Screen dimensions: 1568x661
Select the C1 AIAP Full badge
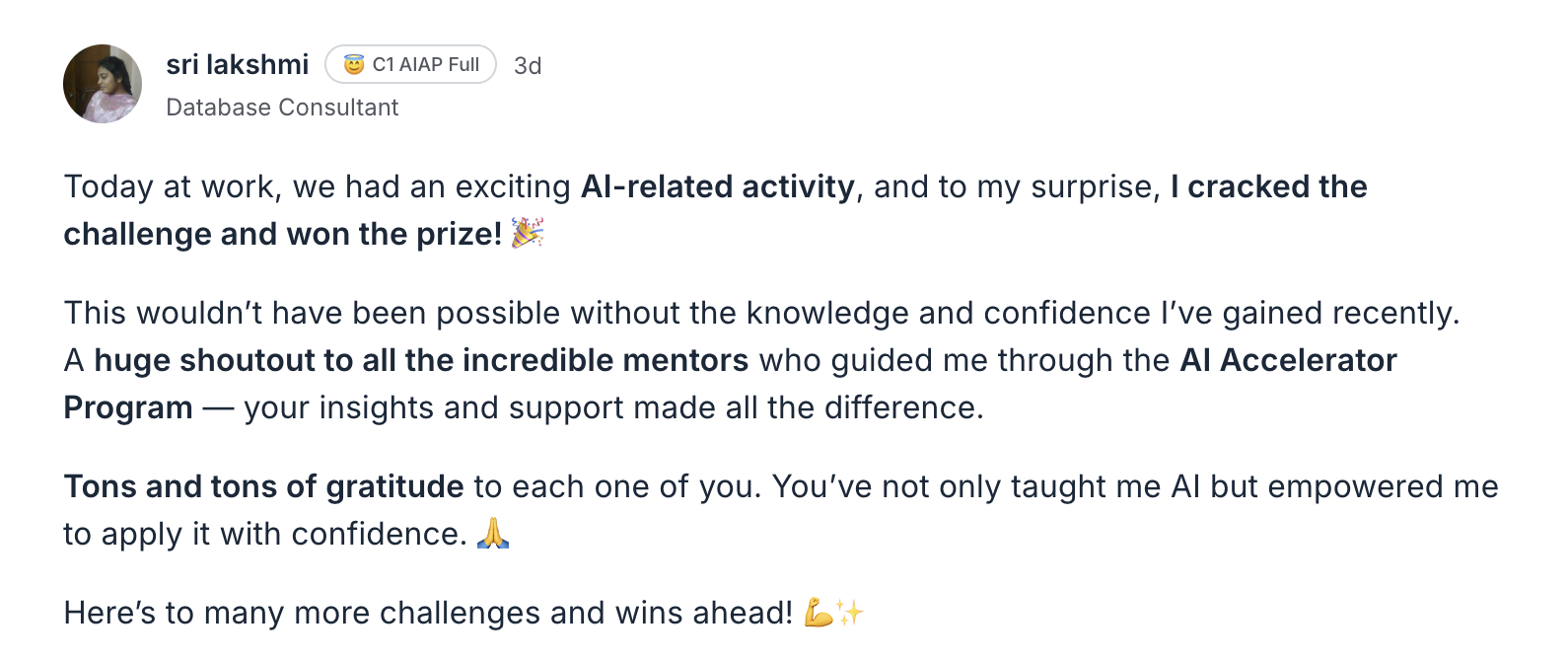coord(410,64)
